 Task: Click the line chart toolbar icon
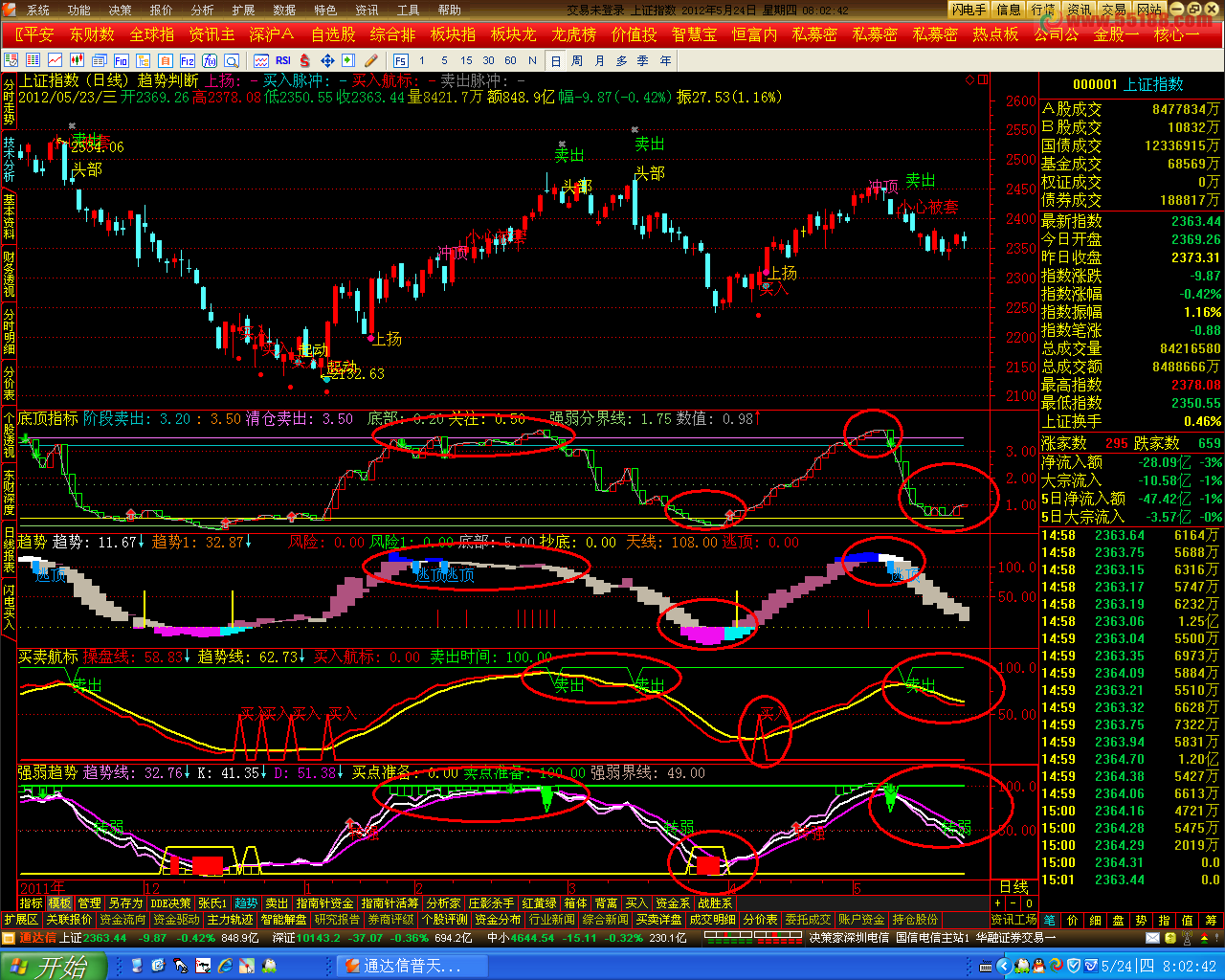pos(56,60)
